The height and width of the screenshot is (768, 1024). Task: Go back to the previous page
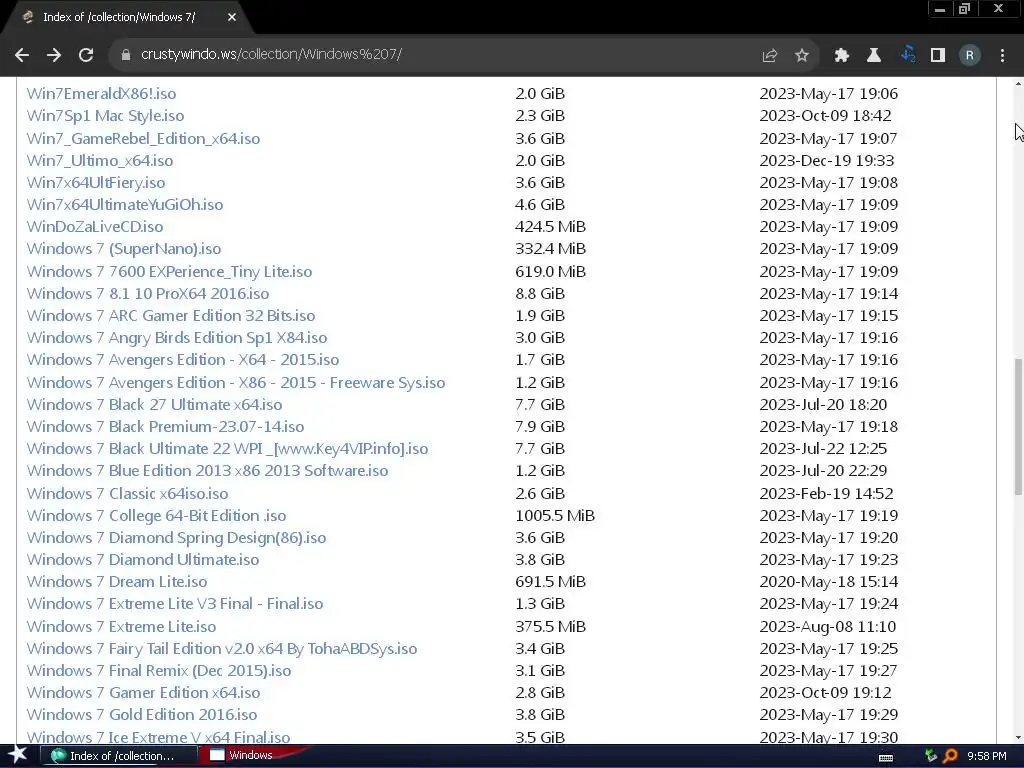coord(22,55)
